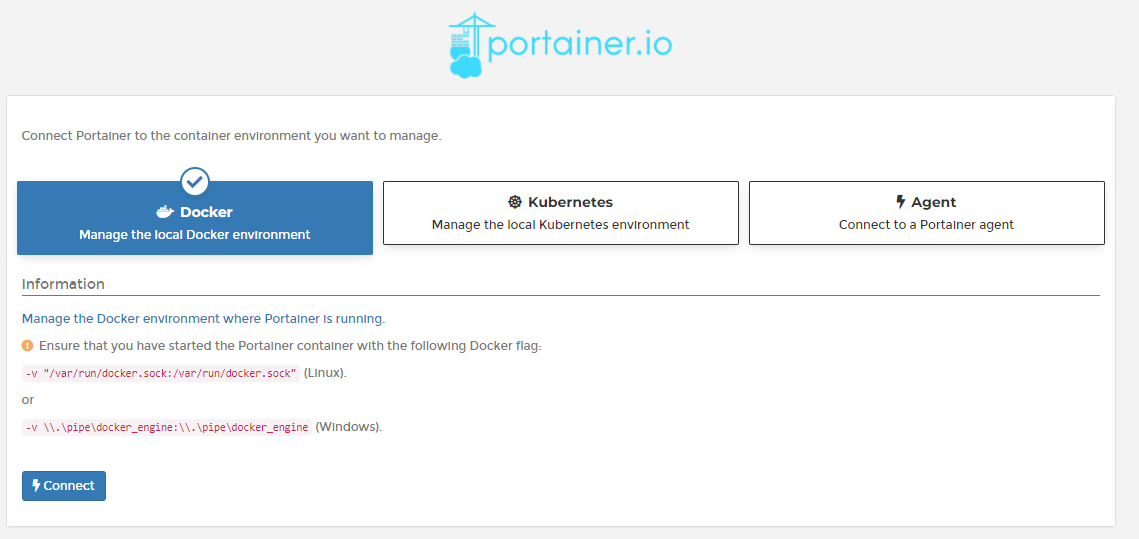
Task: Click the checkmark circle above Docker
Action: point(195,182)
